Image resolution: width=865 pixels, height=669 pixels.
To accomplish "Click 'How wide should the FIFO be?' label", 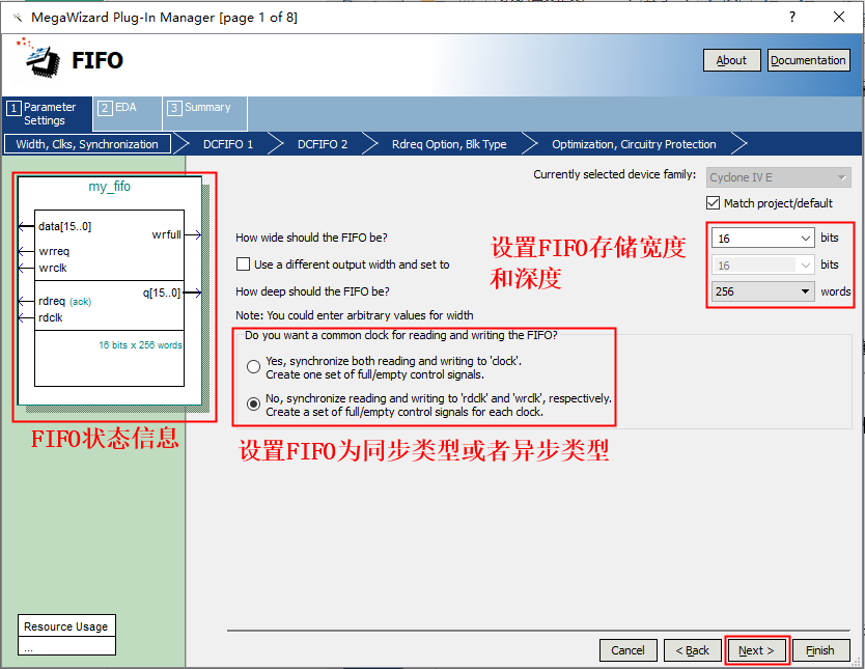I will 311,238.
